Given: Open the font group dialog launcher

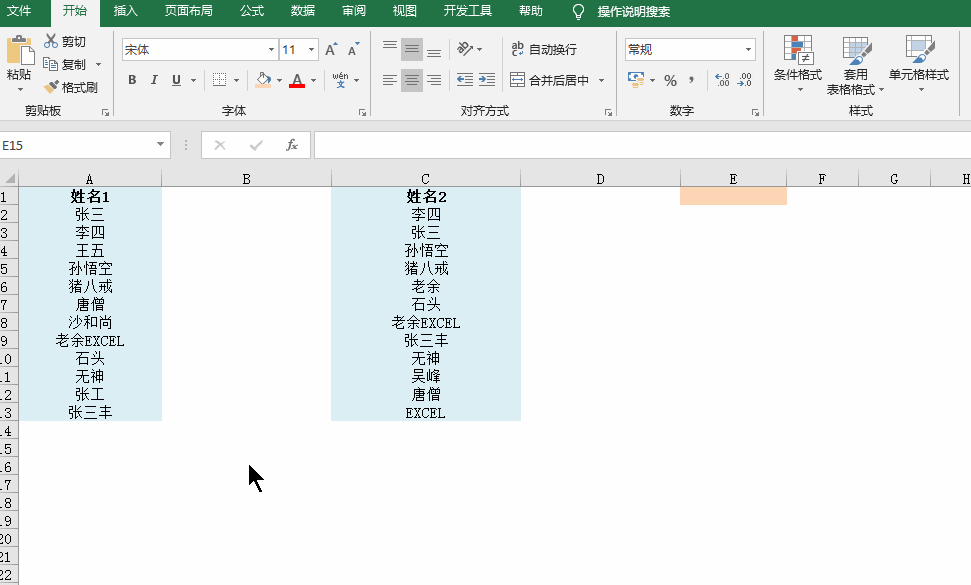Looking at the screenshot, I should pos(362,113).
